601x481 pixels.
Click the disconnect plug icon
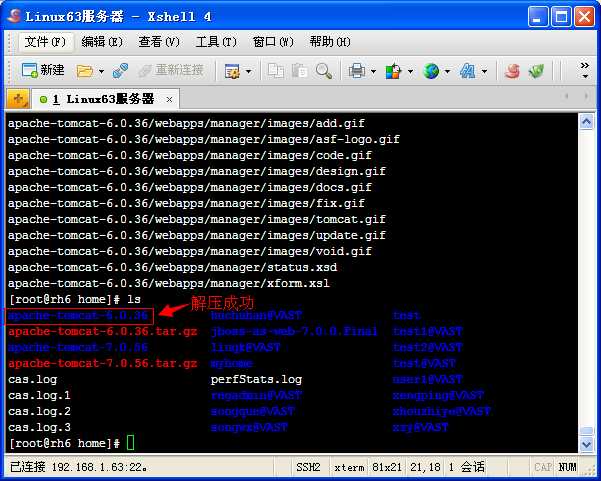click(x=120, y=71)
